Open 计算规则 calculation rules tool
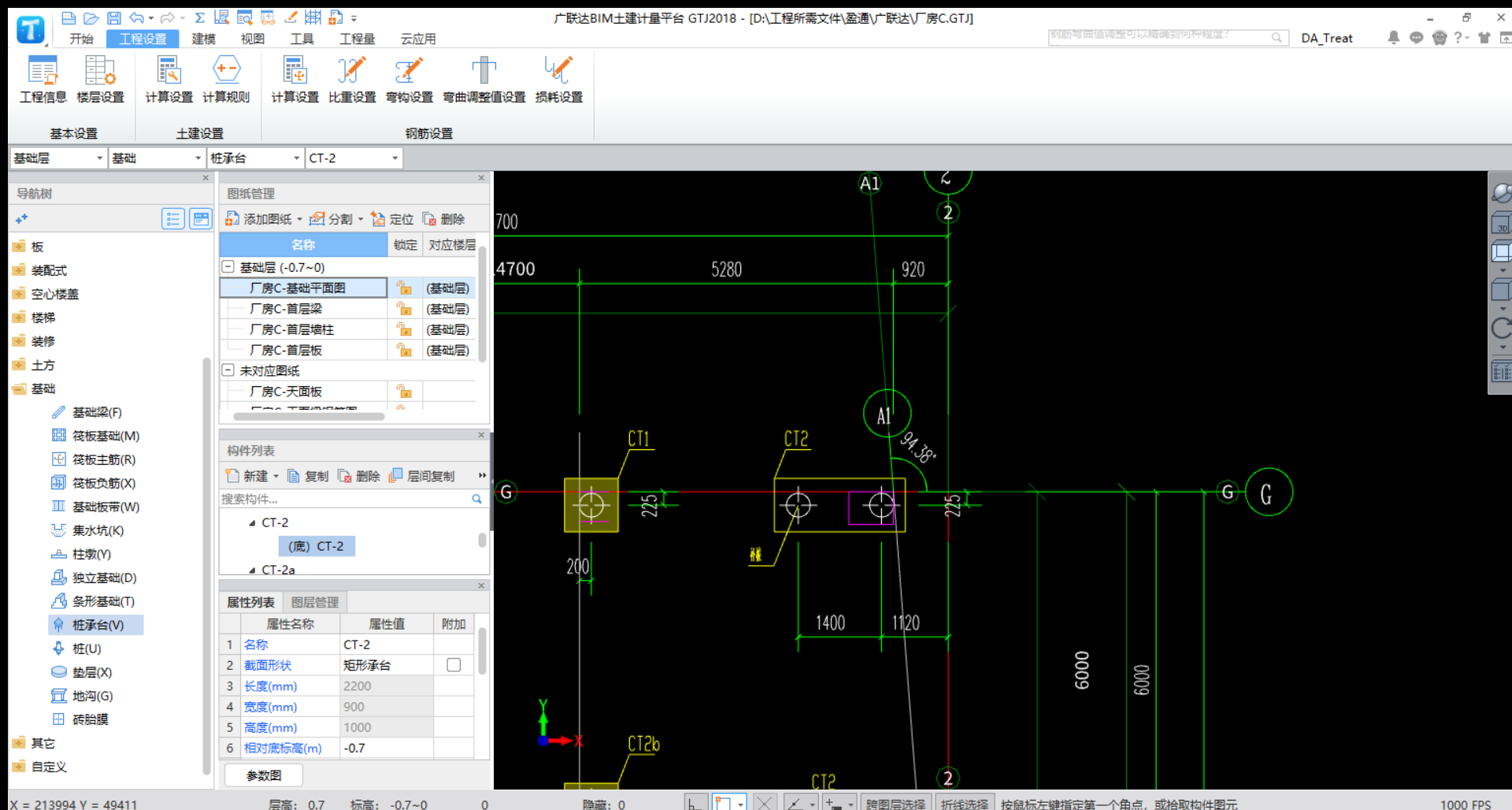This screenshot has width=1512, height=810. click(x=226, y=79)
